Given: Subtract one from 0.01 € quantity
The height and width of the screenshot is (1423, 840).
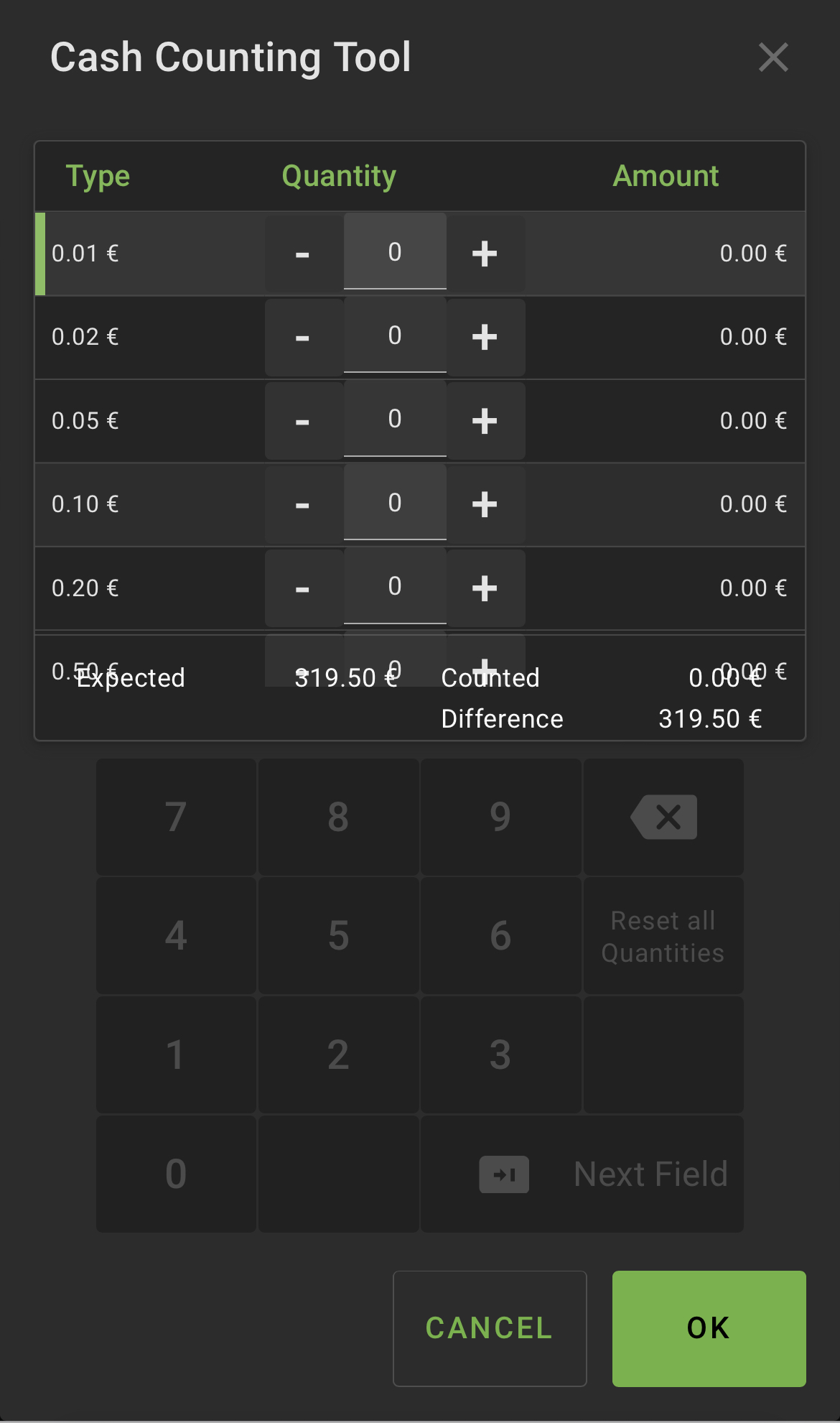Looking at the screenshot, I should (x=303, y=254).
